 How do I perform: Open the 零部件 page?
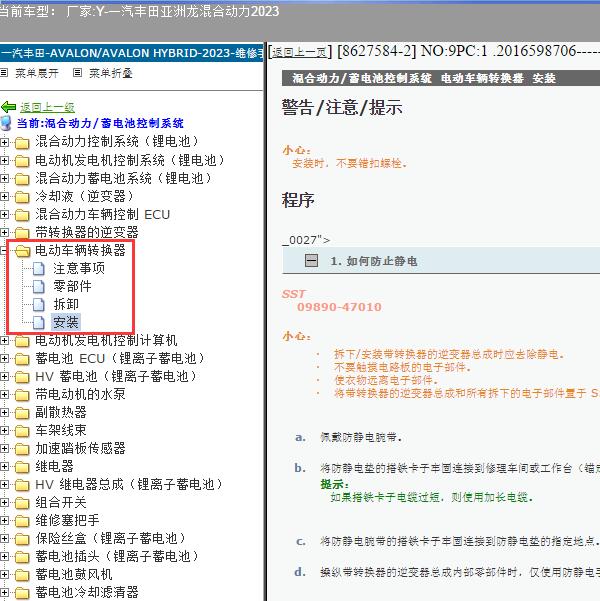(72, 286)
